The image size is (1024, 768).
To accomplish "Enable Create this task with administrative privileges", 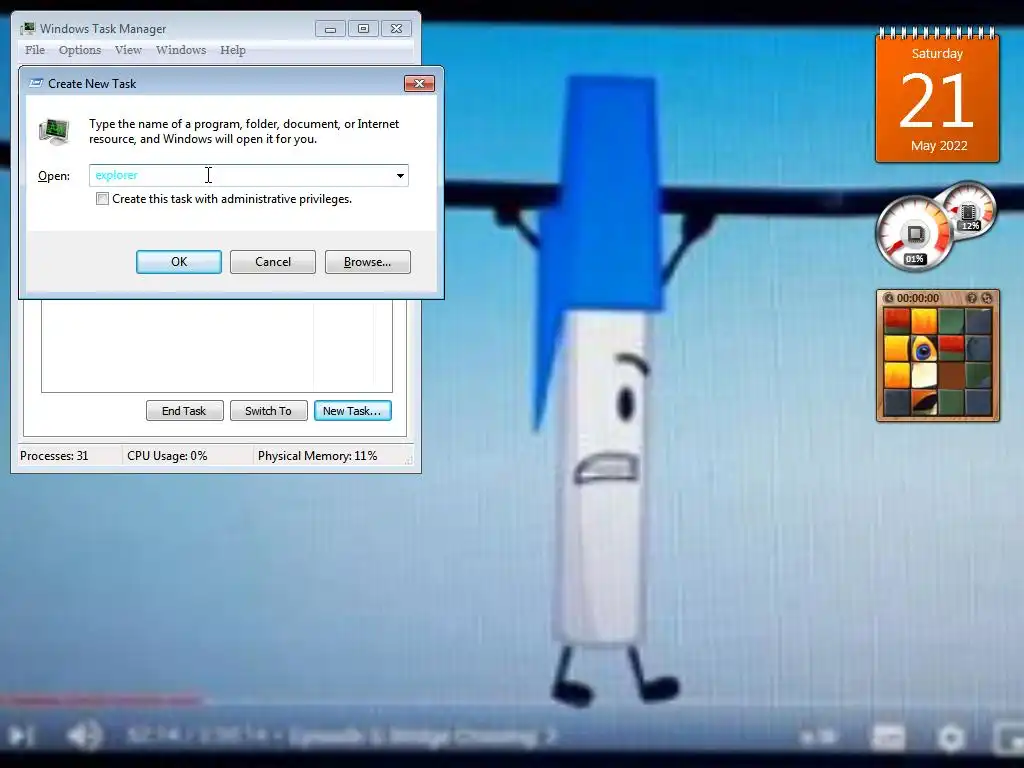I will pyautogui.click(x=103, y=199).
